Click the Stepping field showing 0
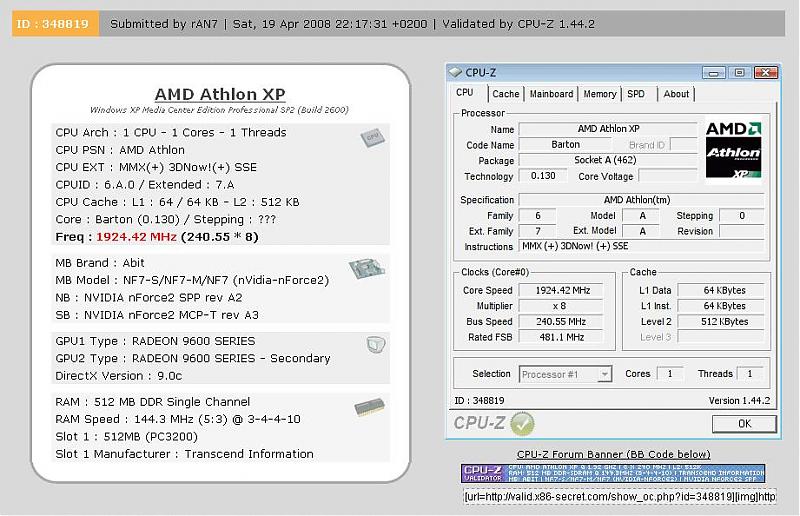This screenshot has width=800, height=516. point(742,216)
